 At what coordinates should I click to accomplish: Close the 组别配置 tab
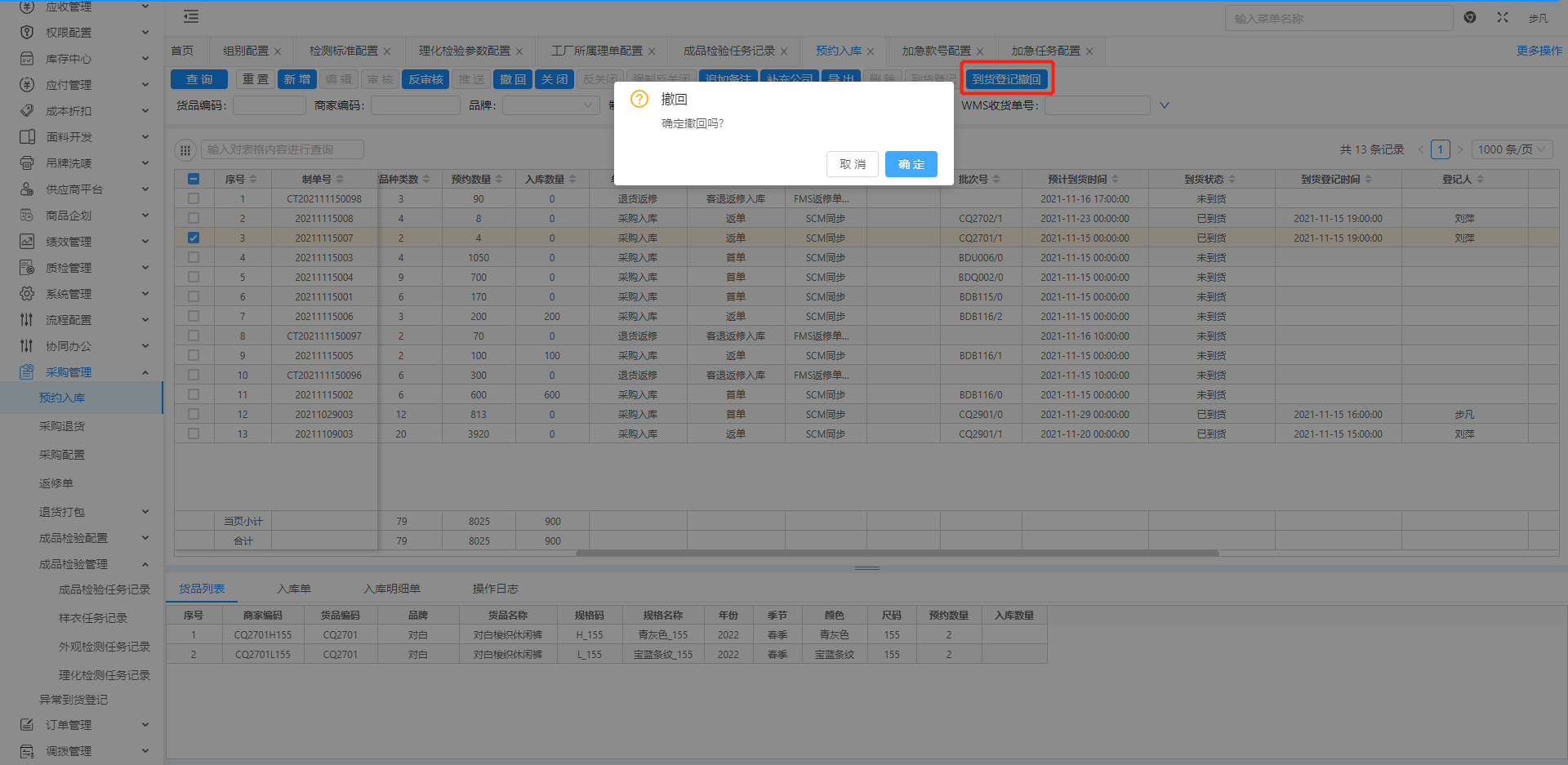coord(278,51)
